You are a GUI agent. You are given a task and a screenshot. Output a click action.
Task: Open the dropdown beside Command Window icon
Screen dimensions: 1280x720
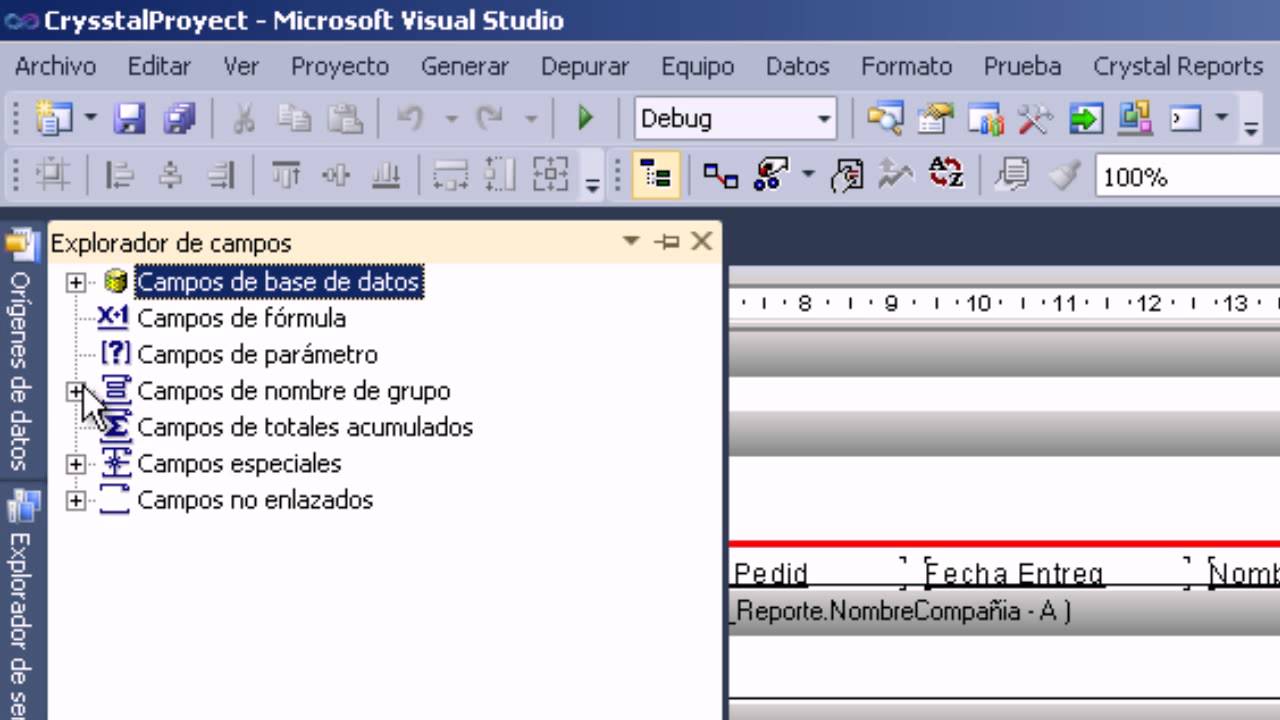(1221, 119)
